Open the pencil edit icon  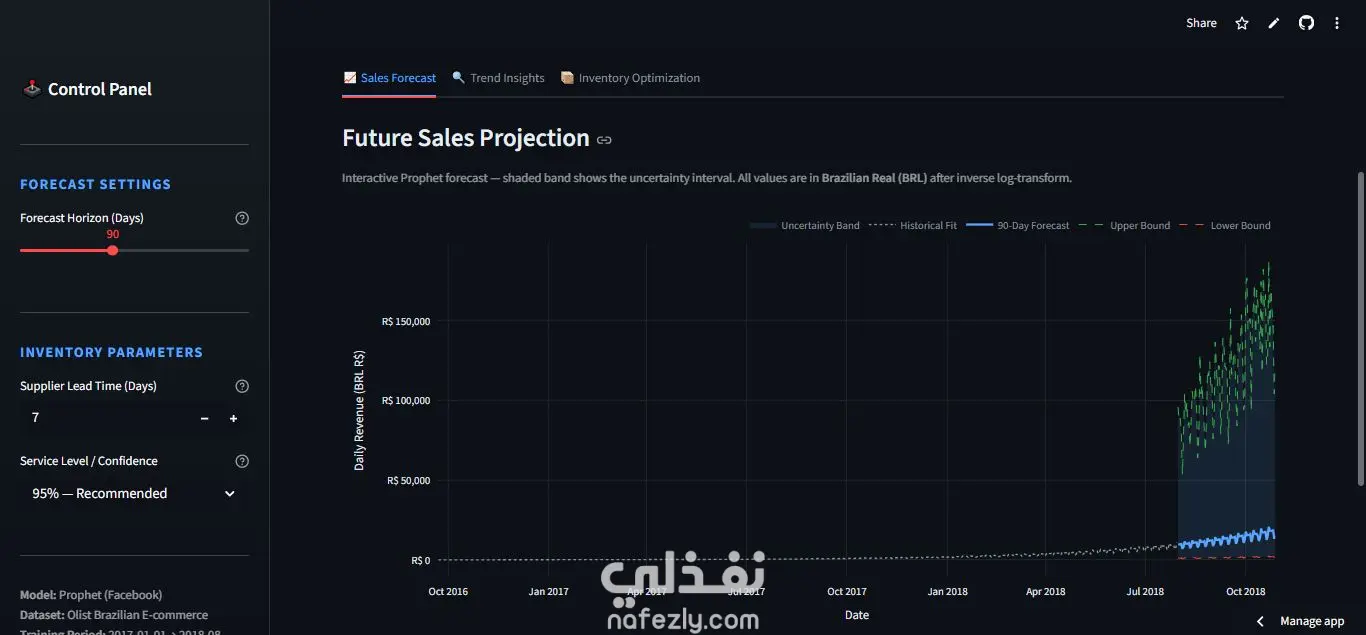click(x=1274, y=23)
